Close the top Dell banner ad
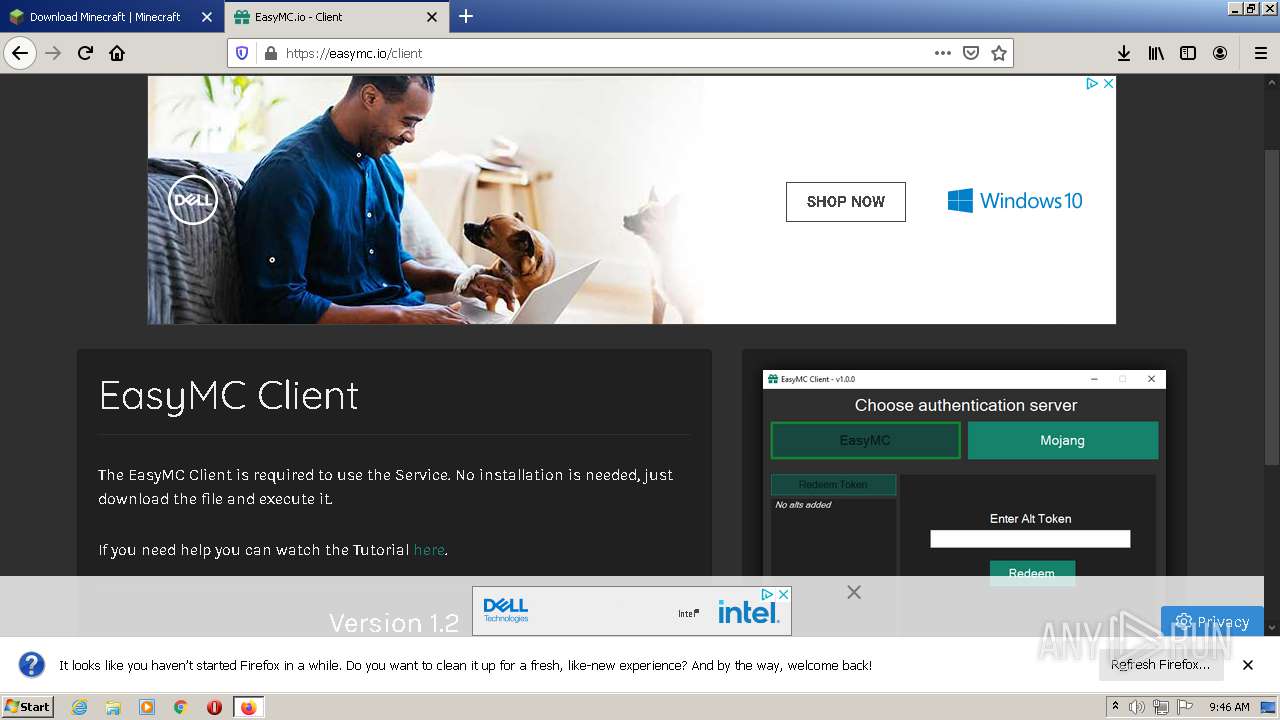Screen dimensions: 1280x720 point(1108,84)
